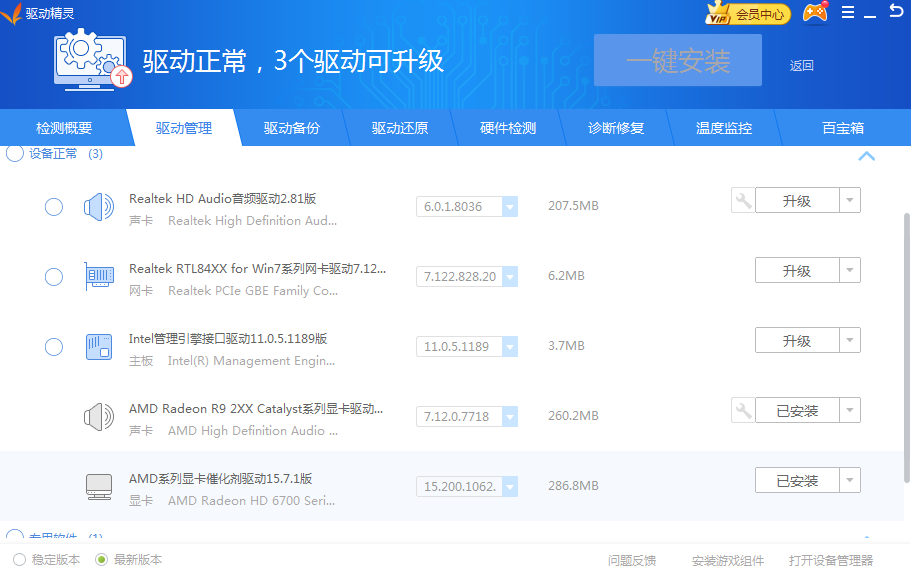
Task: Click the wrench icon beside AMD Radeon R9 已安装
Action: (x=742, y=411)
